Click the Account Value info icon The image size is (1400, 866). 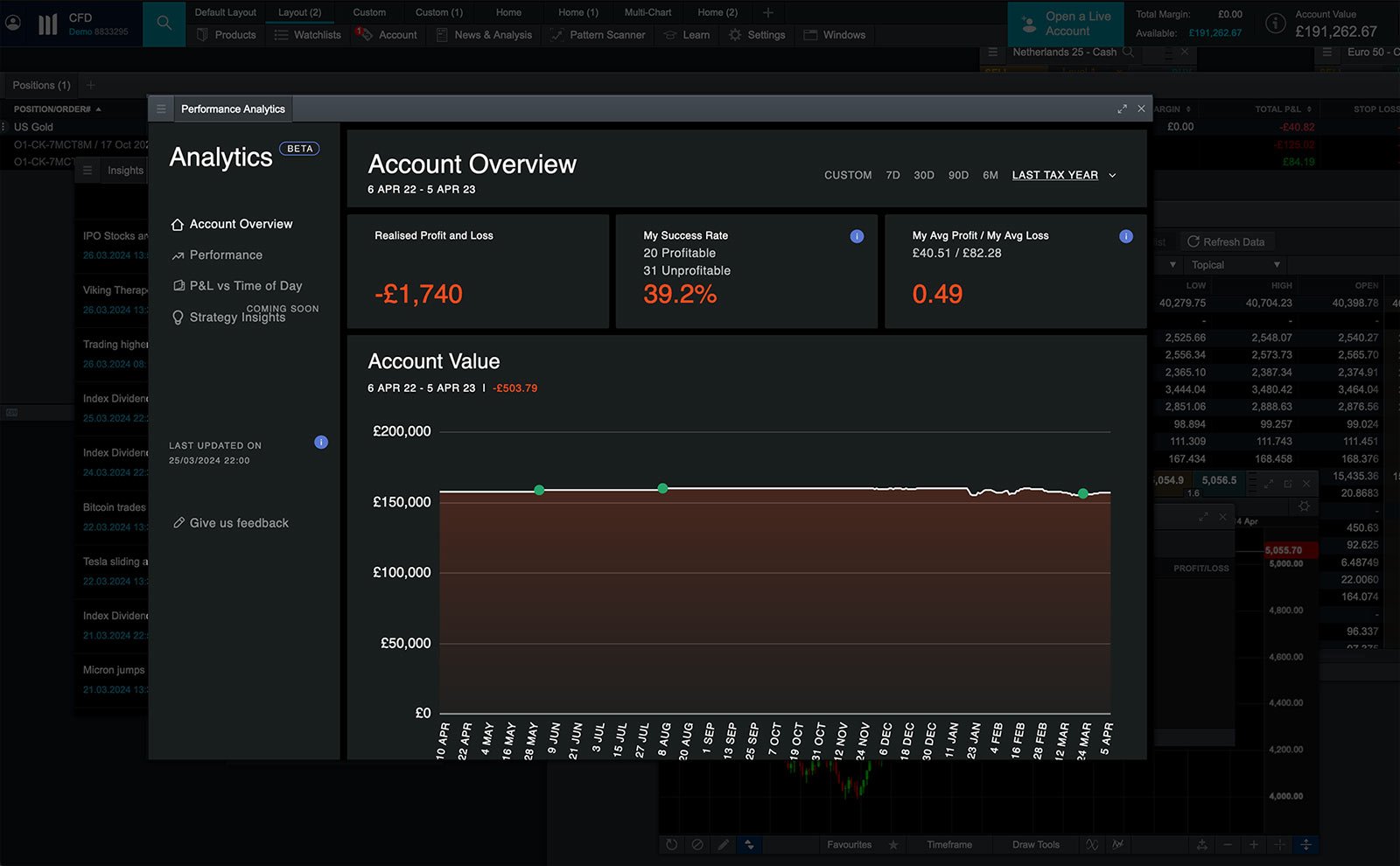[1276, 23]
